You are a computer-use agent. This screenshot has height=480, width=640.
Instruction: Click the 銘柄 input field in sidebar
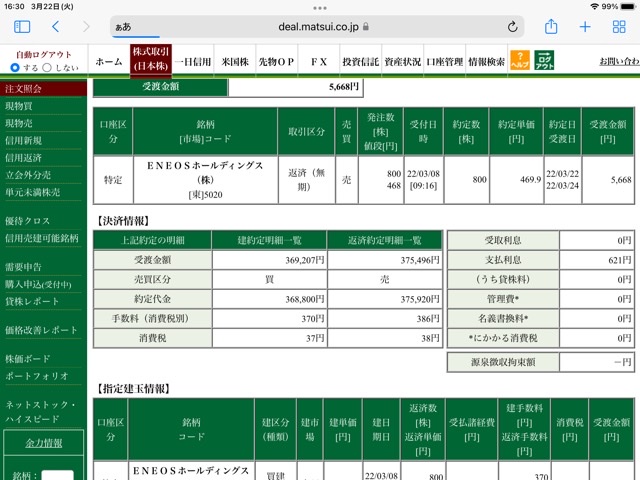pos(58,476)
